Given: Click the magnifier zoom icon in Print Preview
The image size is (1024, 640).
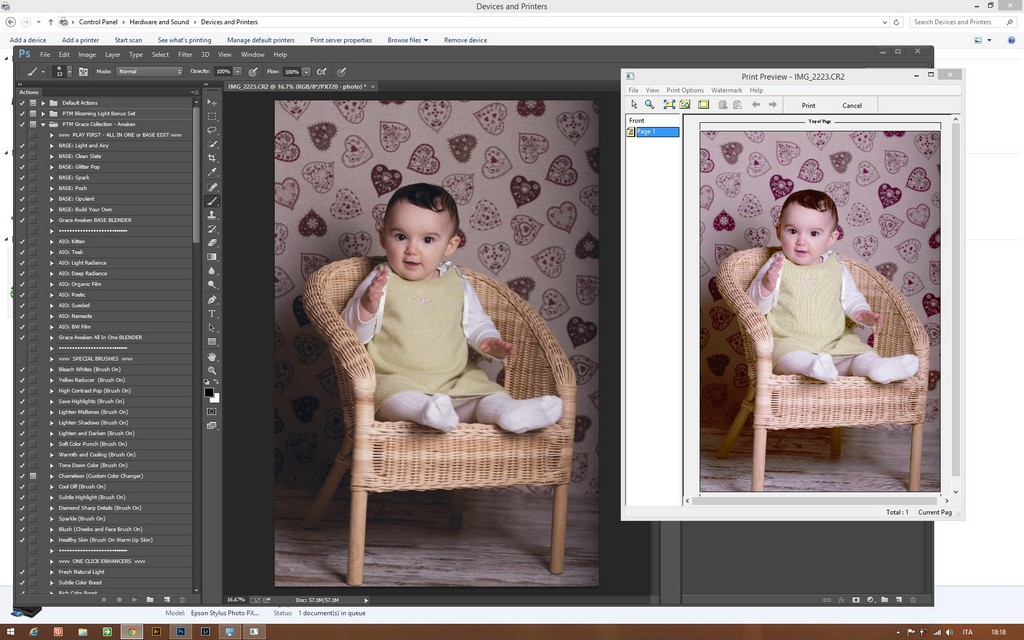Looking at the screenshot, I should (649, 105).
